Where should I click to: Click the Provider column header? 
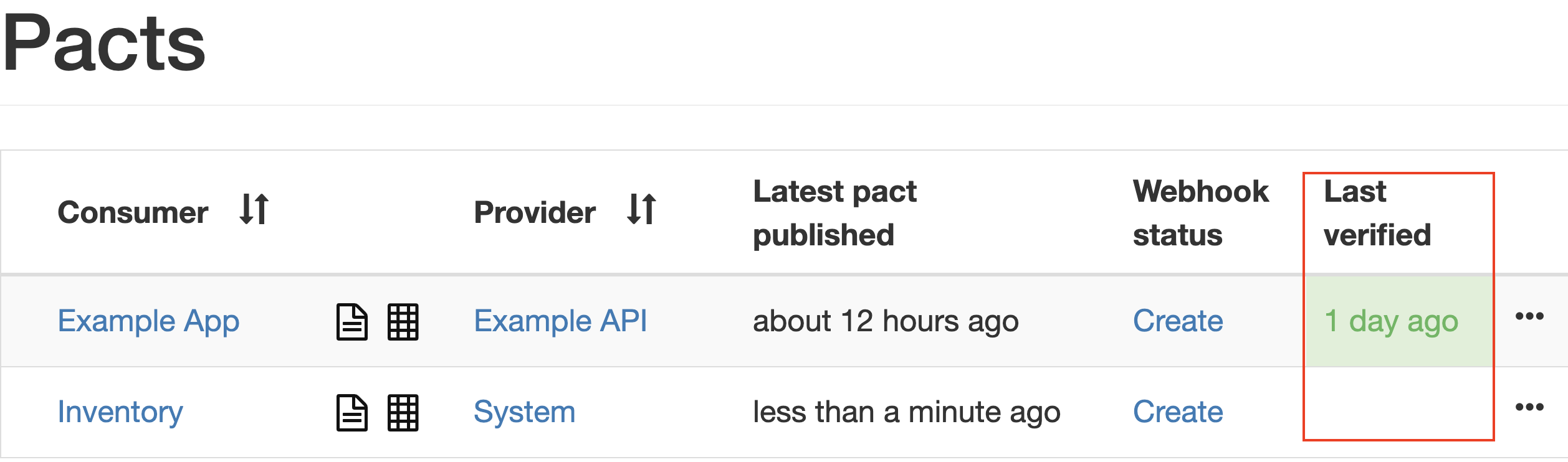pos(535,213)
